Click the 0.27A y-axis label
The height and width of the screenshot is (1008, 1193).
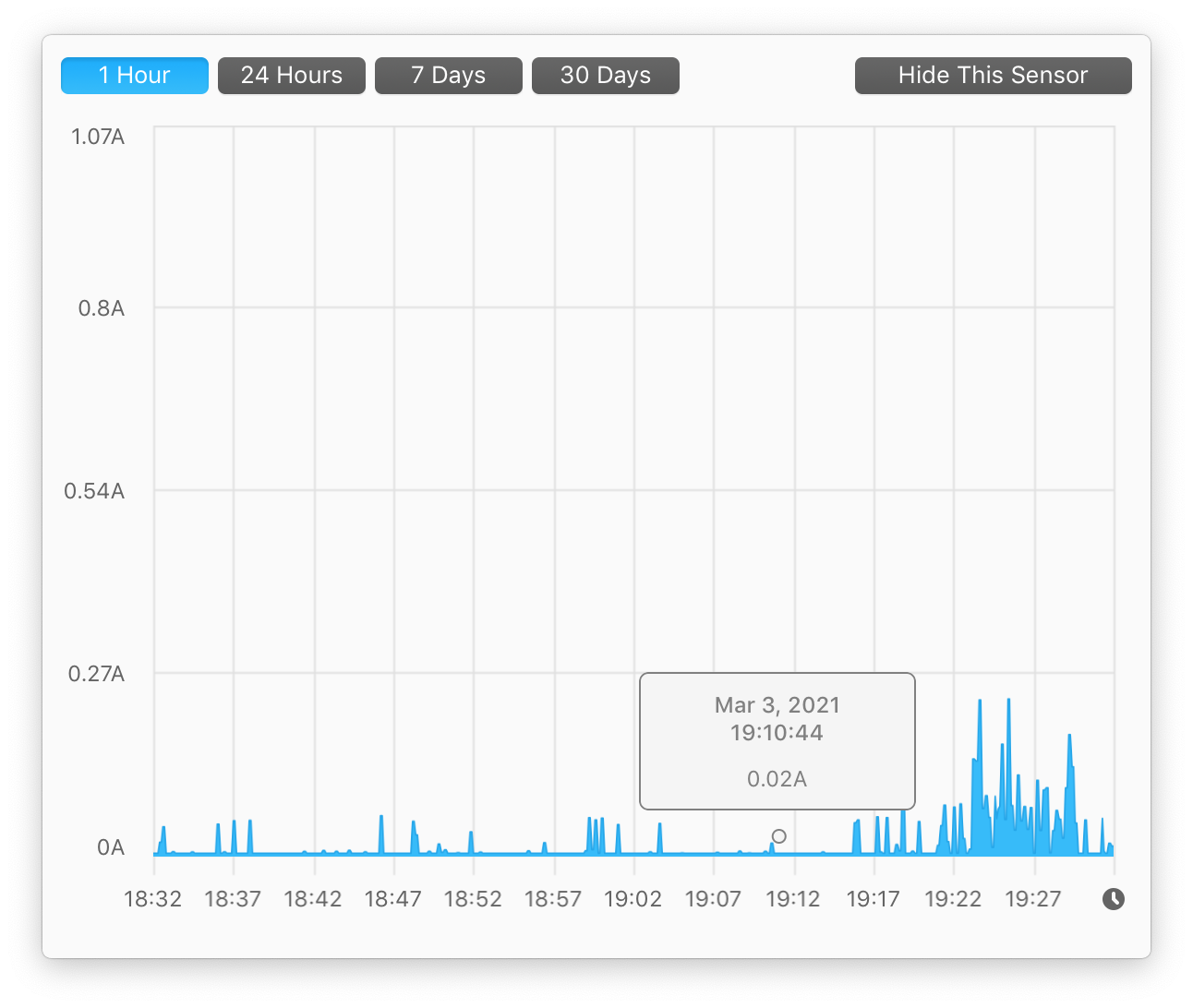[x=96, y=674]
